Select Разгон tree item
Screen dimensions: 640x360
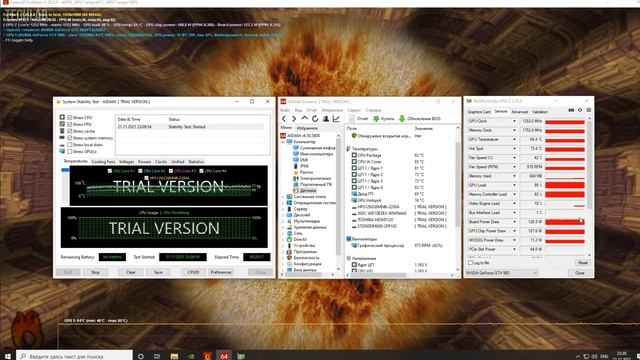pos(303,172)
